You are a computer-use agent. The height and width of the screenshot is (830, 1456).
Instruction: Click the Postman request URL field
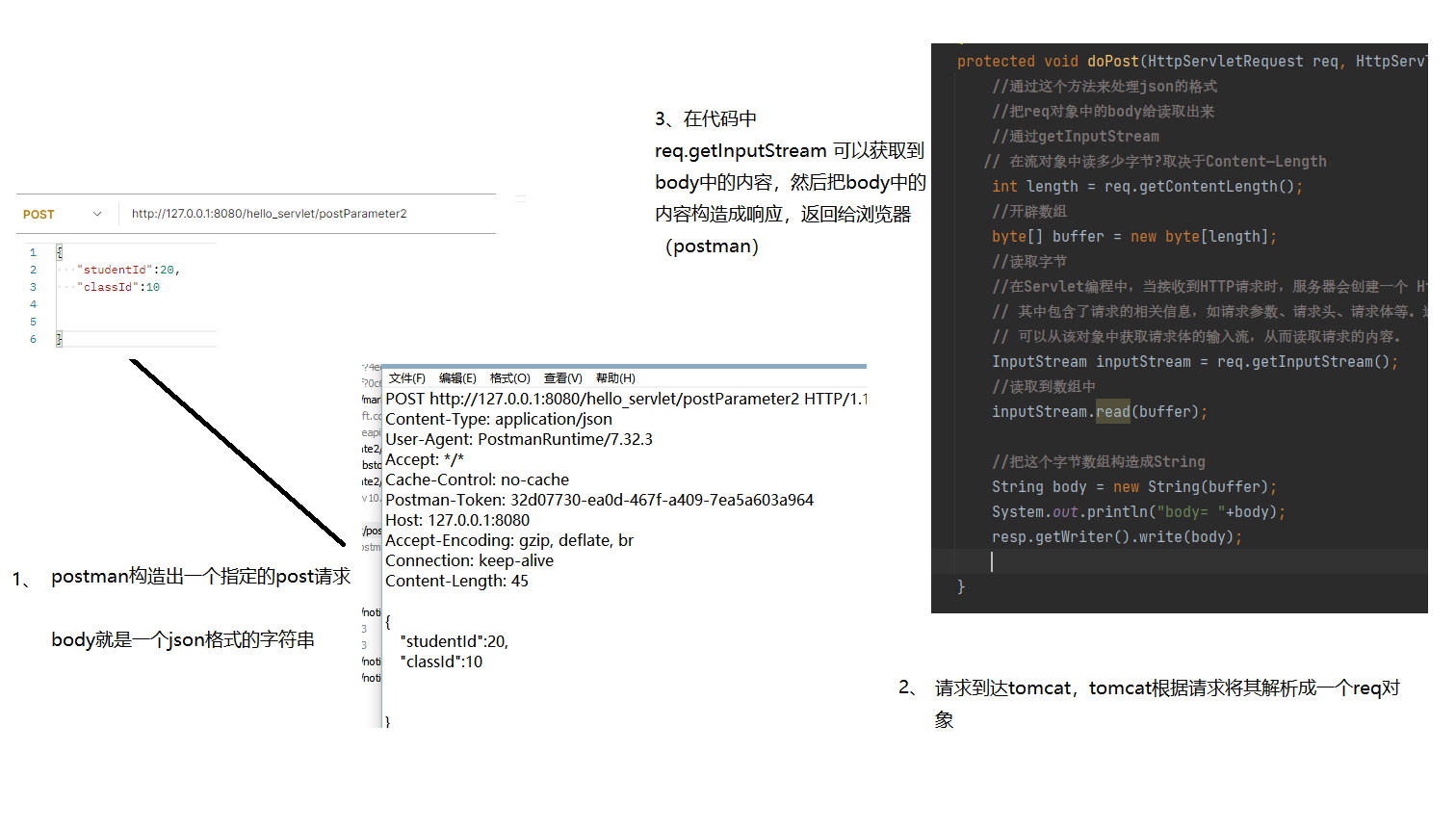tap(270, 214)
